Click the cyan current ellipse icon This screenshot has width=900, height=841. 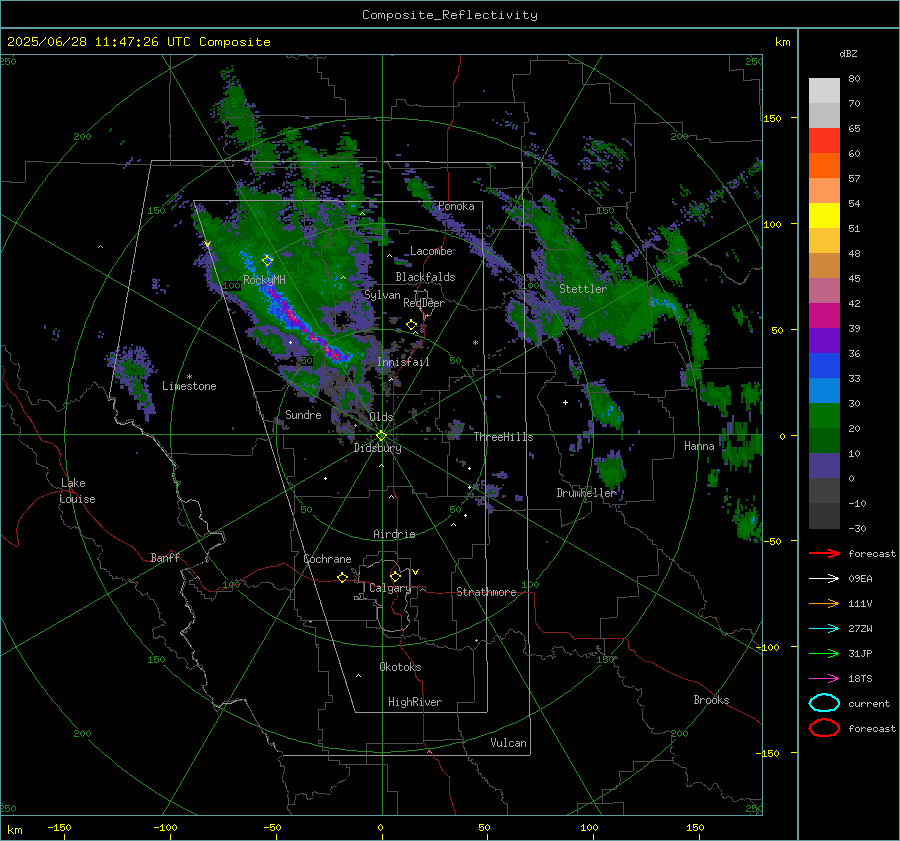click(x=824, y=703)
